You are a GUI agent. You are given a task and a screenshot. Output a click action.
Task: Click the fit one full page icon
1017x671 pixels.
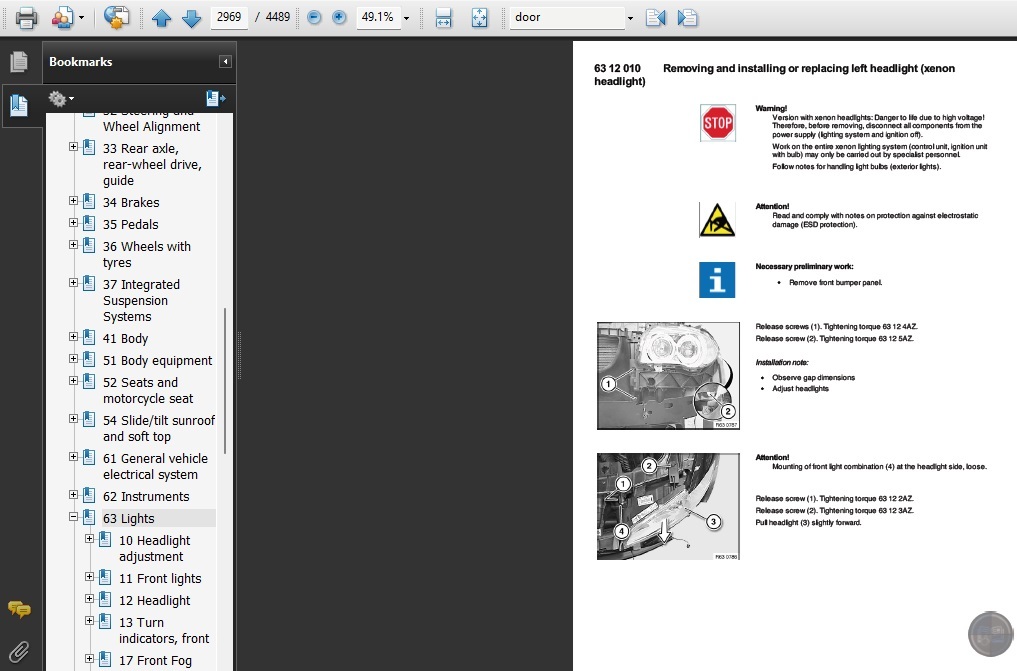(479, 18)
